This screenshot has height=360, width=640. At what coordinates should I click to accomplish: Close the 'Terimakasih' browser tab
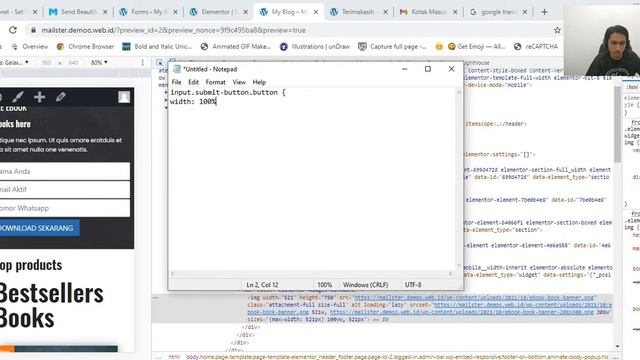tap(385, 12)
